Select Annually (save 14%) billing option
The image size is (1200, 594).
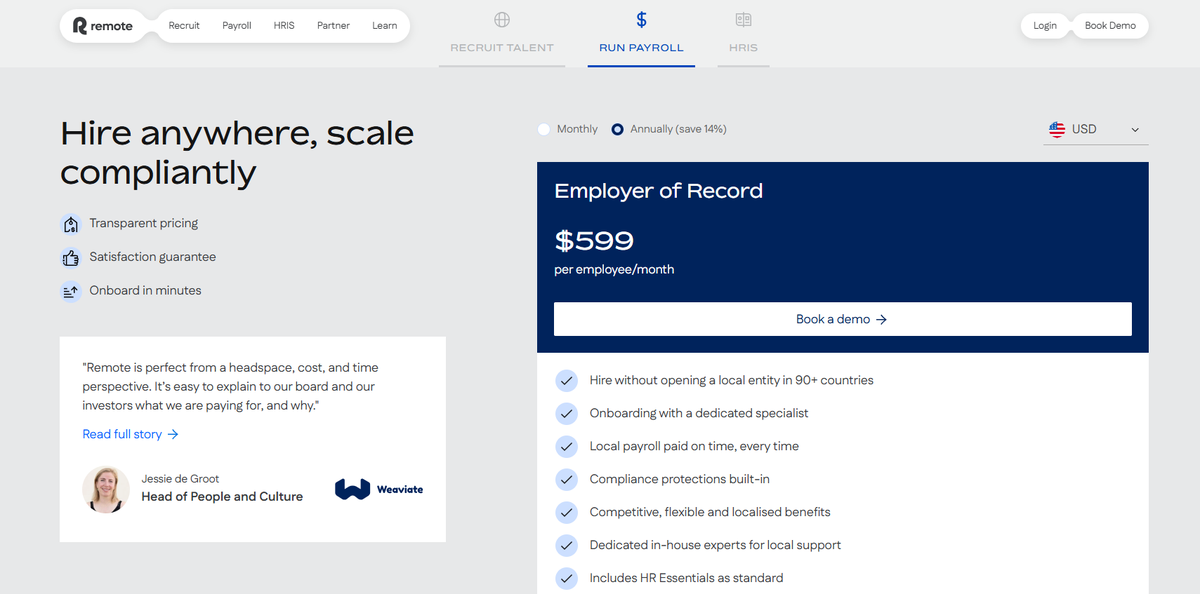tap(618, 129)
